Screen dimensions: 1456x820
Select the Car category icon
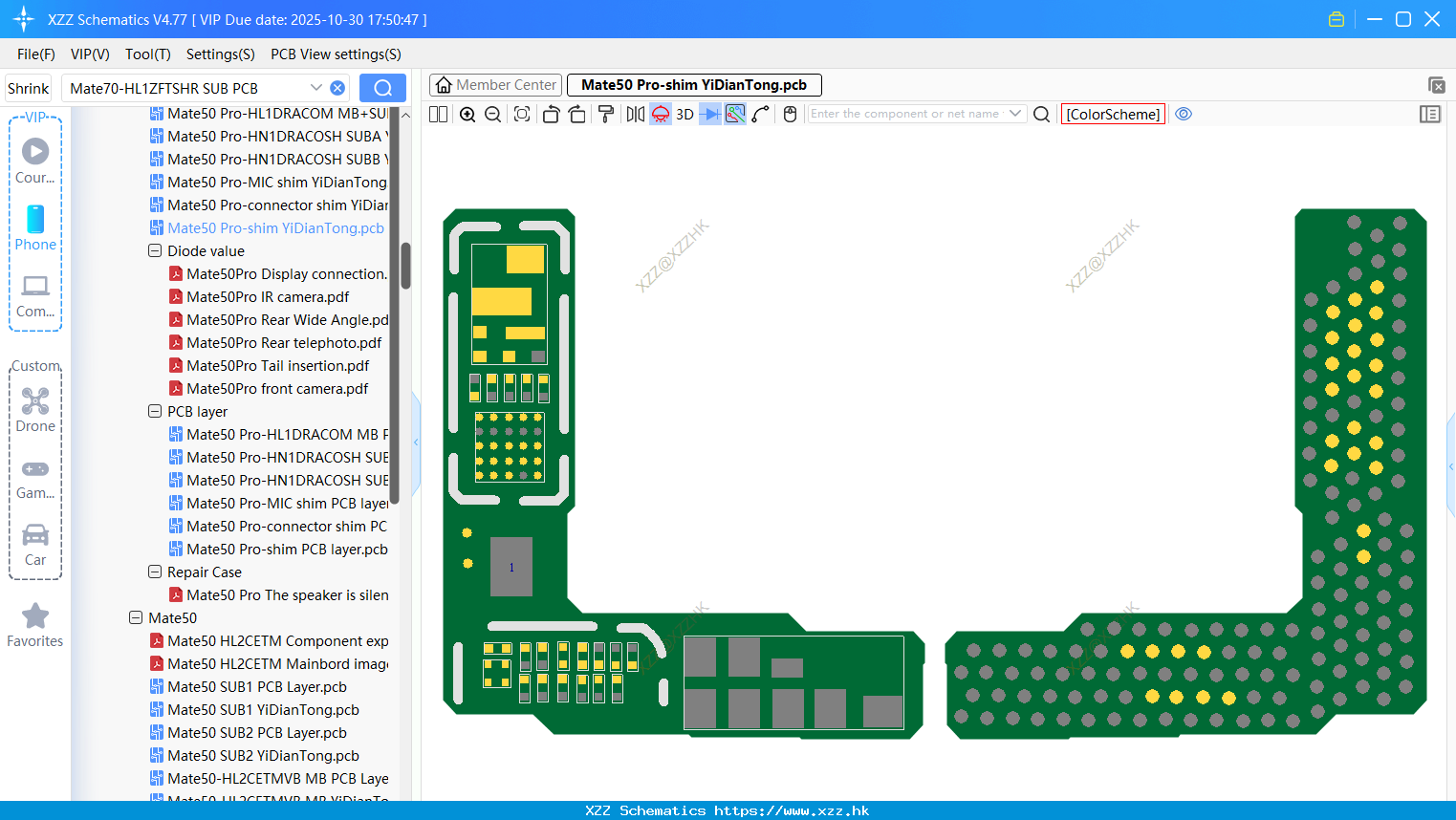pos(35,545)
